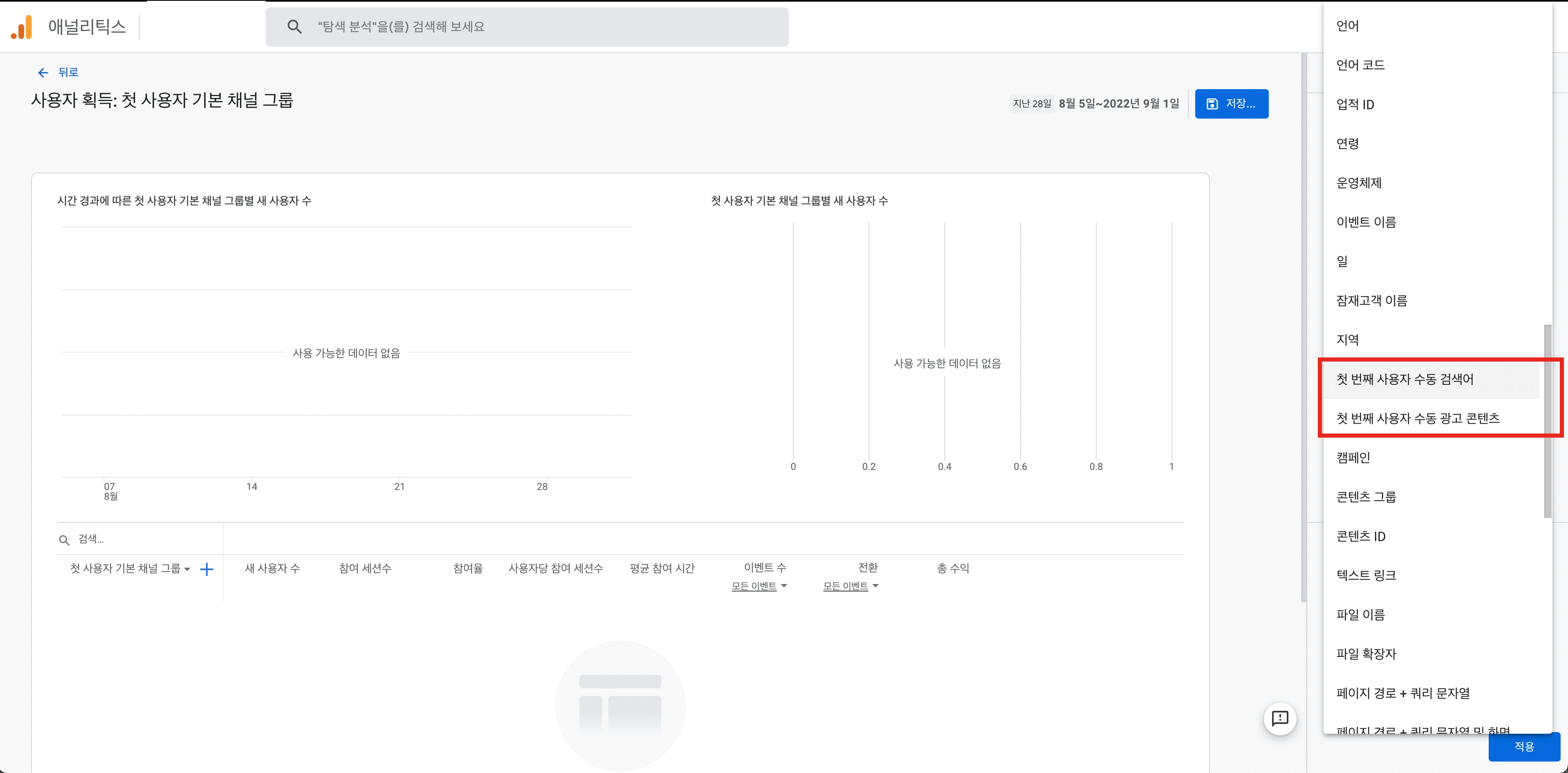Open 모든 이벤트 dropdown under 전환
The width and height of the screenshot is (1568, 773).
click(851, 586)
